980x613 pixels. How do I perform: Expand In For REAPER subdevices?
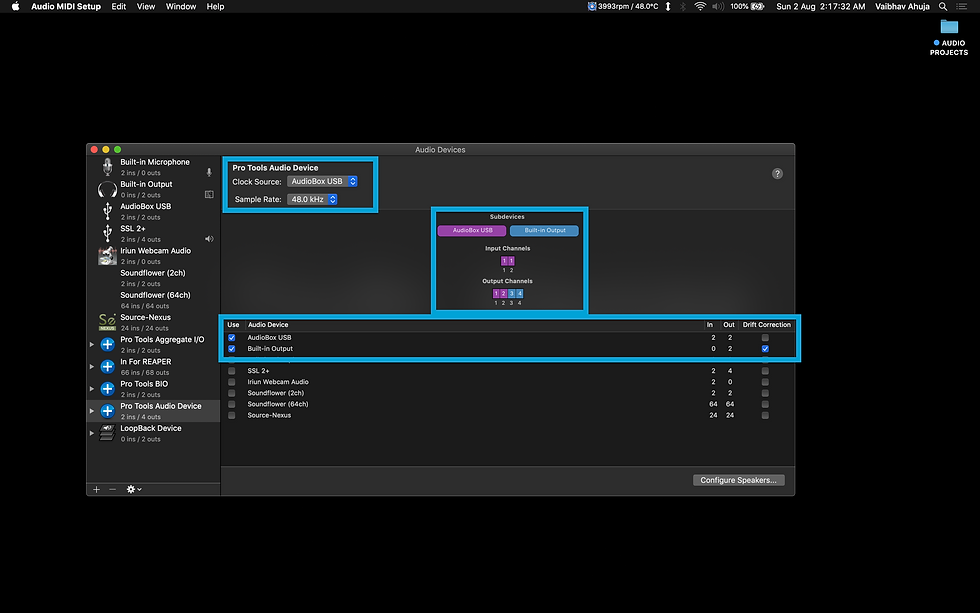coord(92,366)
